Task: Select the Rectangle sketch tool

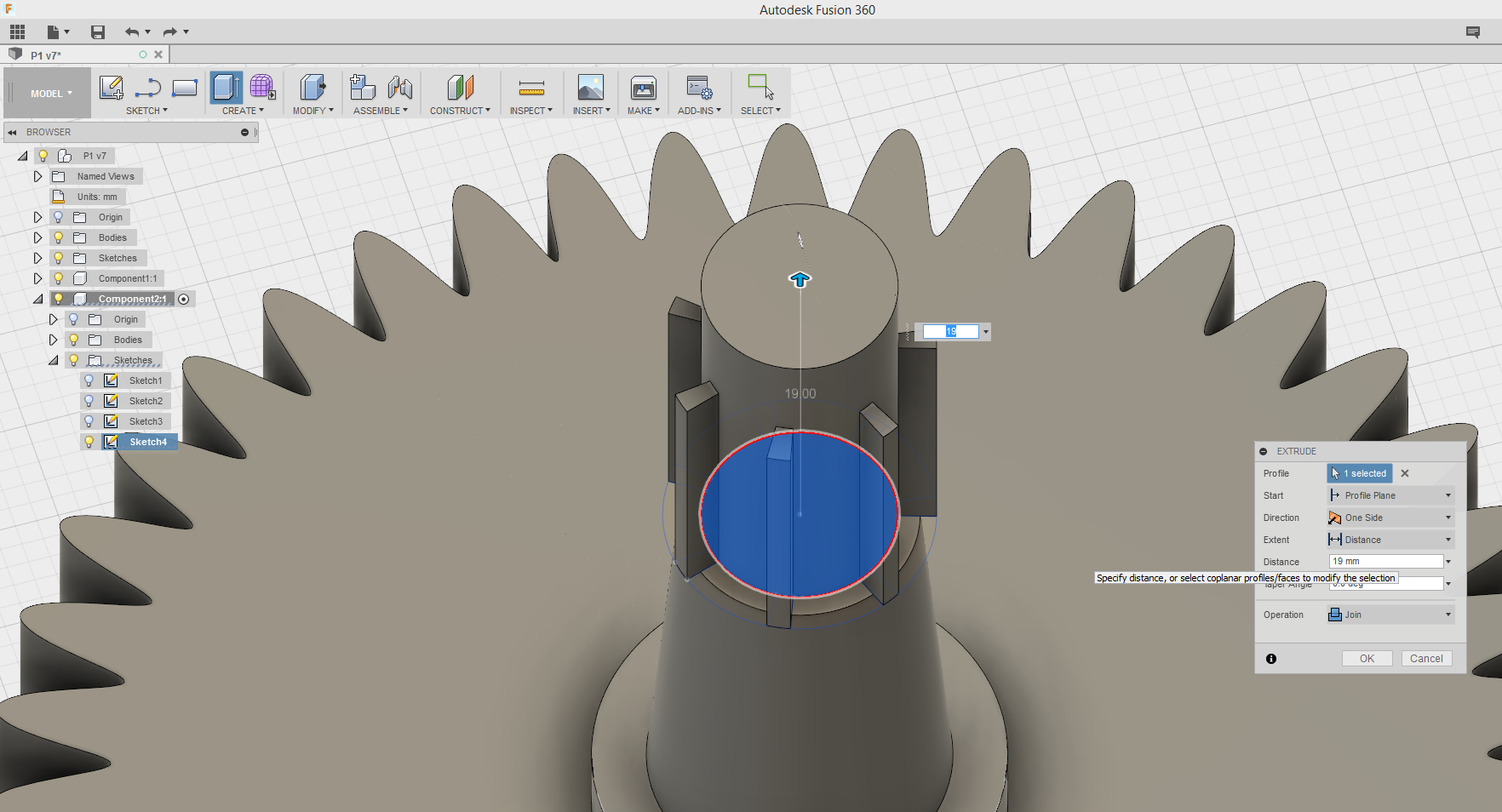Action: click(x=185, y=88)
